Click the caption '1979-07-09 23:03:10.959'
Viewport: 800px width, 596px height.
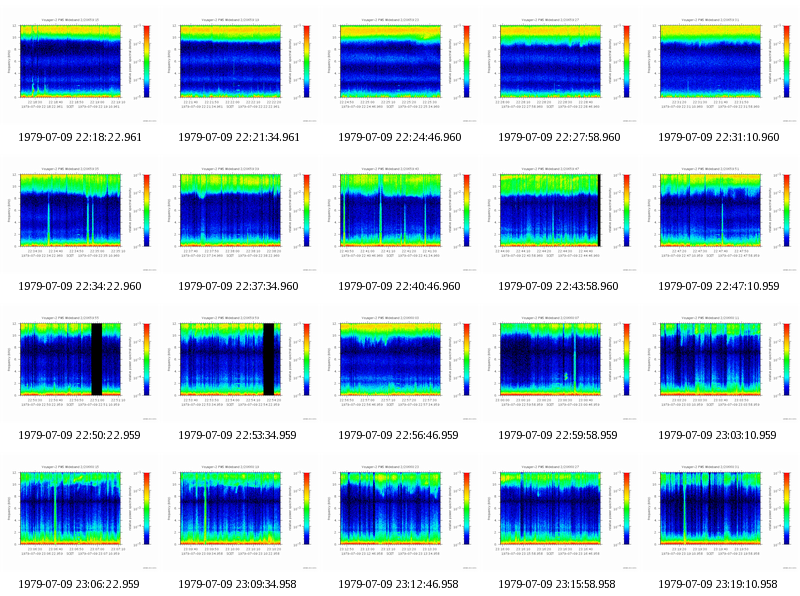[x=717, y=435]
